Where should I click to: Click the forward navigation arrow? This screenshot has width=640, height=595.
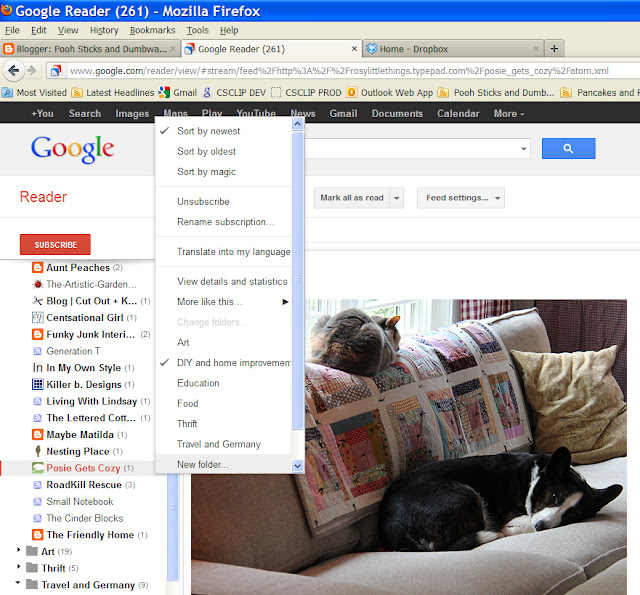32,71
